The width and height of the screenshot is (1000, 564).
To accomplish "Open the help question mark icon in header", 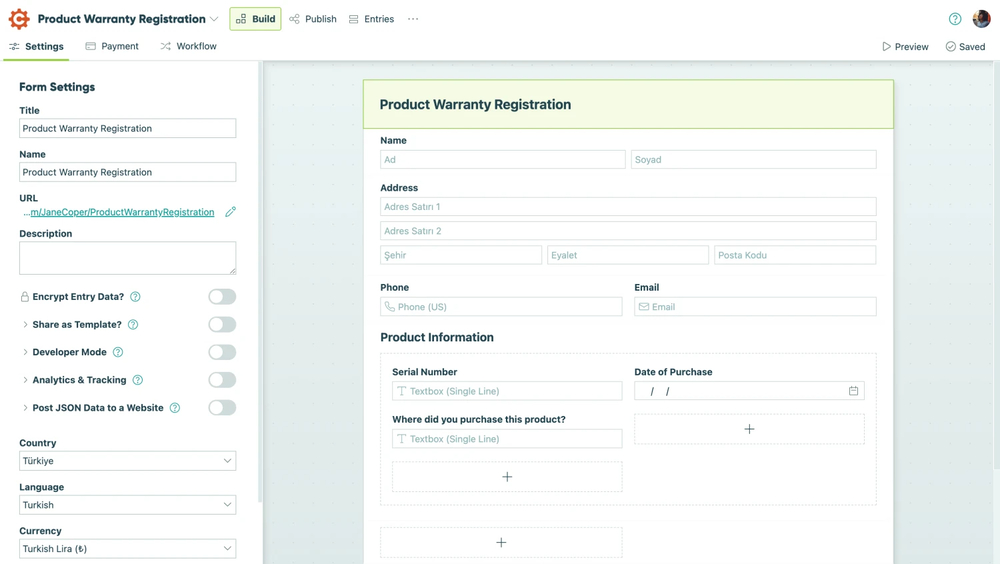I will pyautogui.click(x=955, y=19).
